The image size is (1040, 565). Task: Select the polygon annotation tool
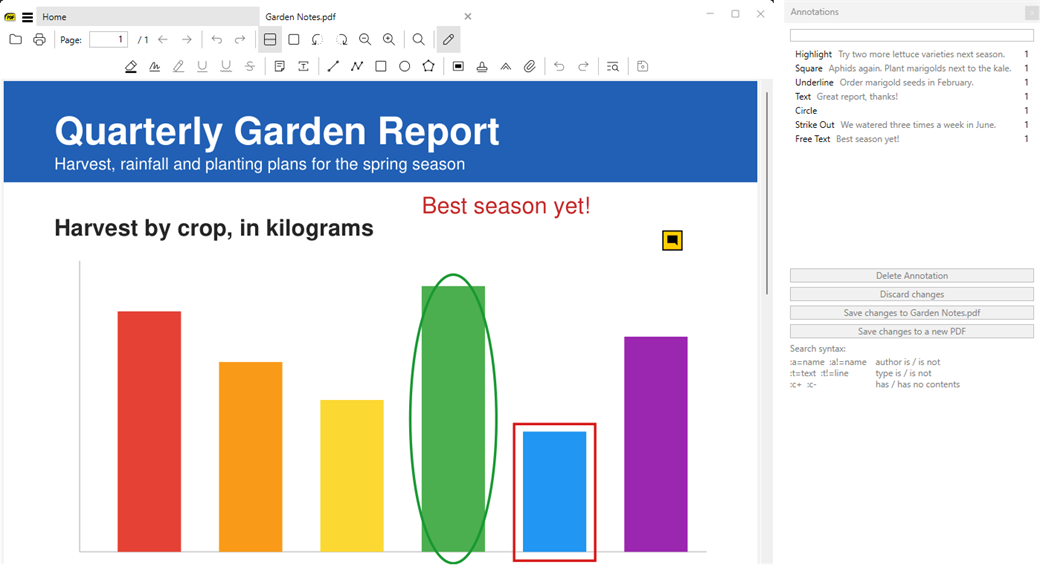[428, 66]
